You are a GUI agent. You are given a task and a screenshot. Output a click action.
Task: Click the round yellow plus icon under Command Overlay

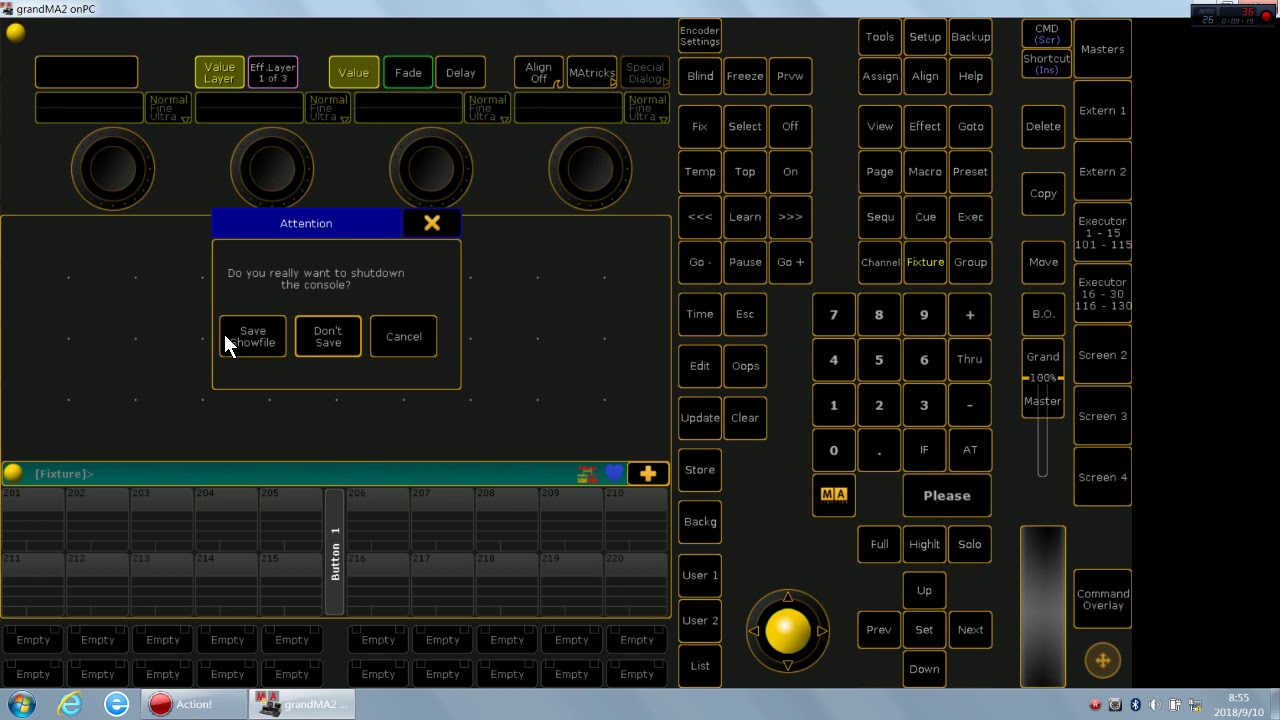[x=1103, y=660]
